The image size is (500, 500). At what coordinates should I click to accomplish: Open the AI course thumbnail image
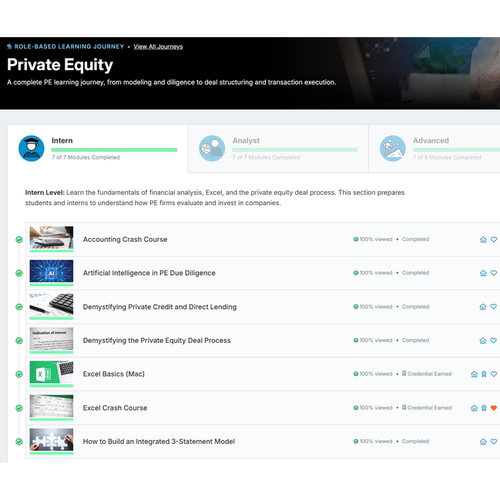click(51, 272)
